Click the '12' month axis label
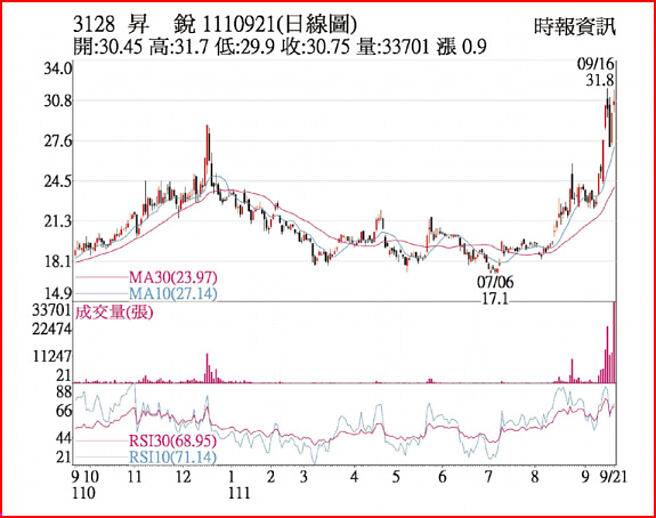 [x=183, y=477]
